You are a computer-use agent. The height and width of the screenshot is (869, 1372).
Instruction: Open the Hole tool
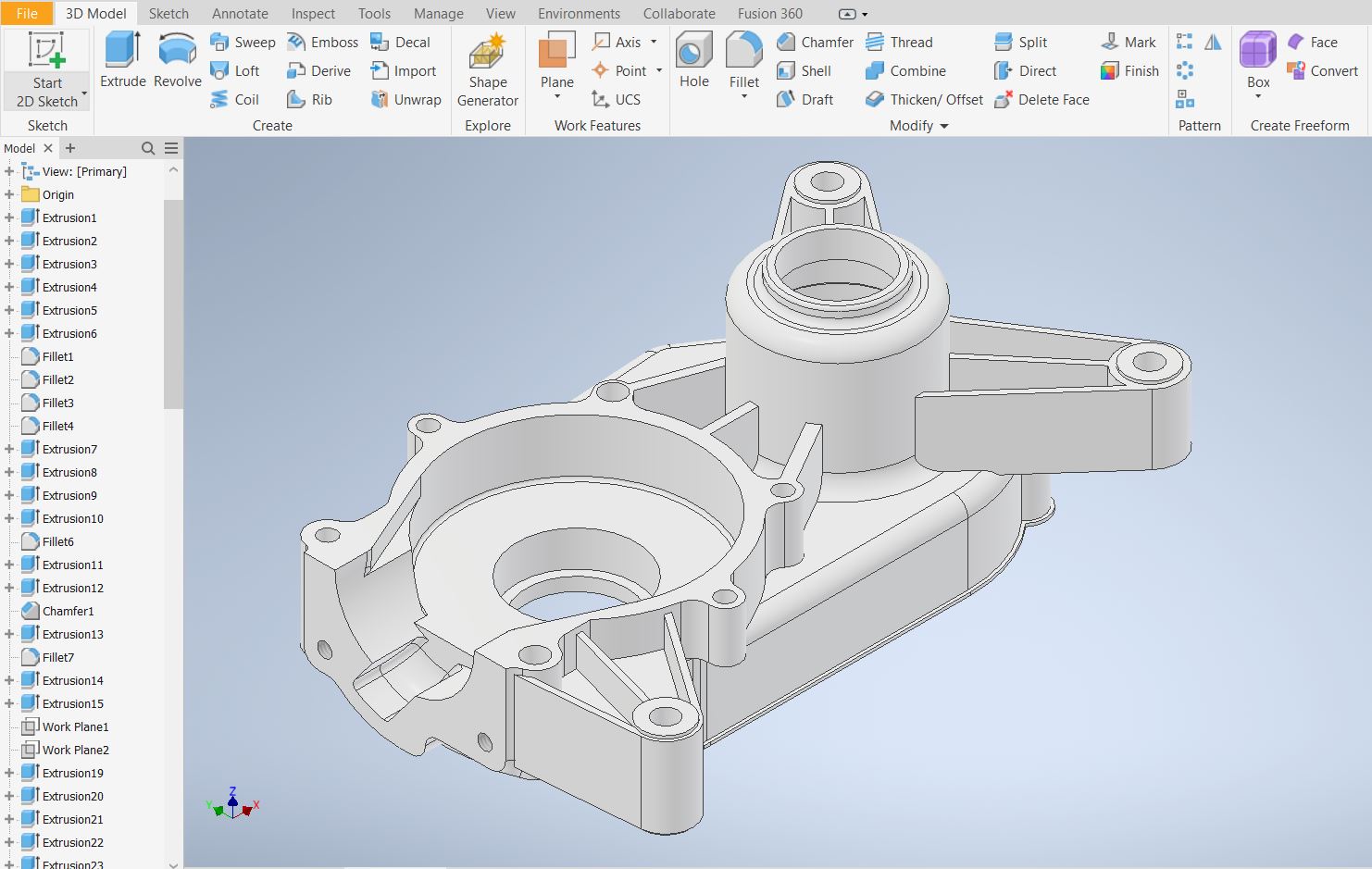click(694, 60)
